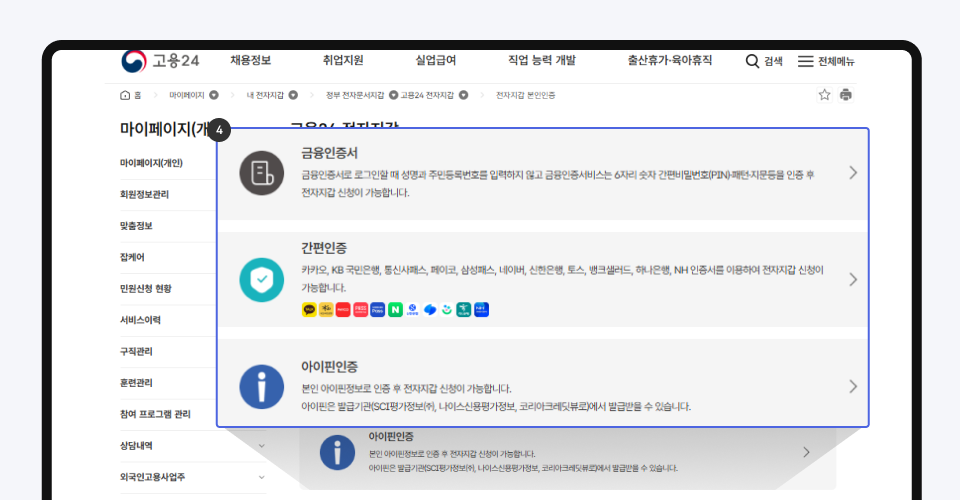Viewport: 960px width, 500px height.
Task: Open the 취업지원 top menu
Action: pos(343,60)
